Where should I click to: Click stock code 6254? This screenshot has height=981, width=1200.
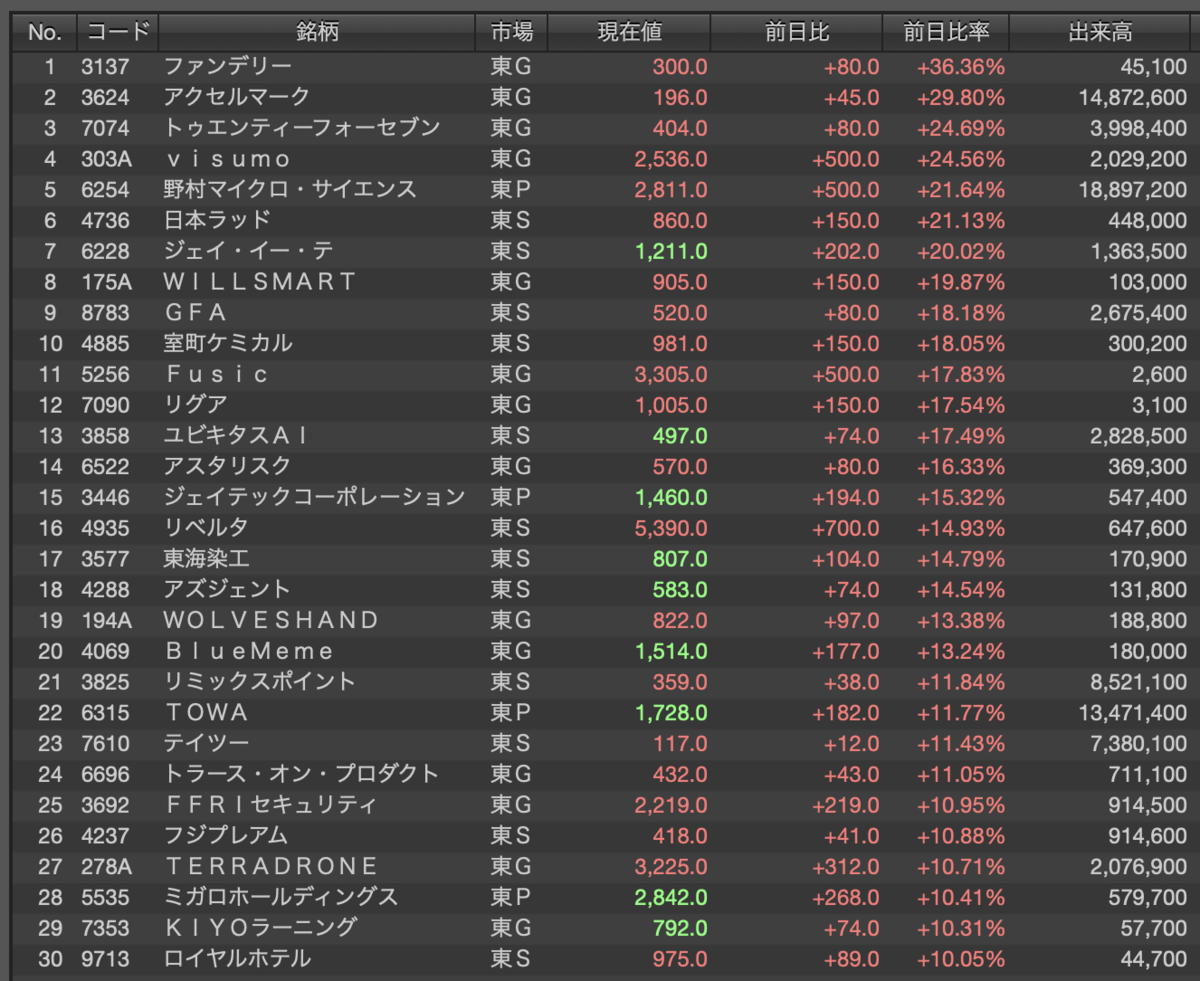(x=103, y=189)
